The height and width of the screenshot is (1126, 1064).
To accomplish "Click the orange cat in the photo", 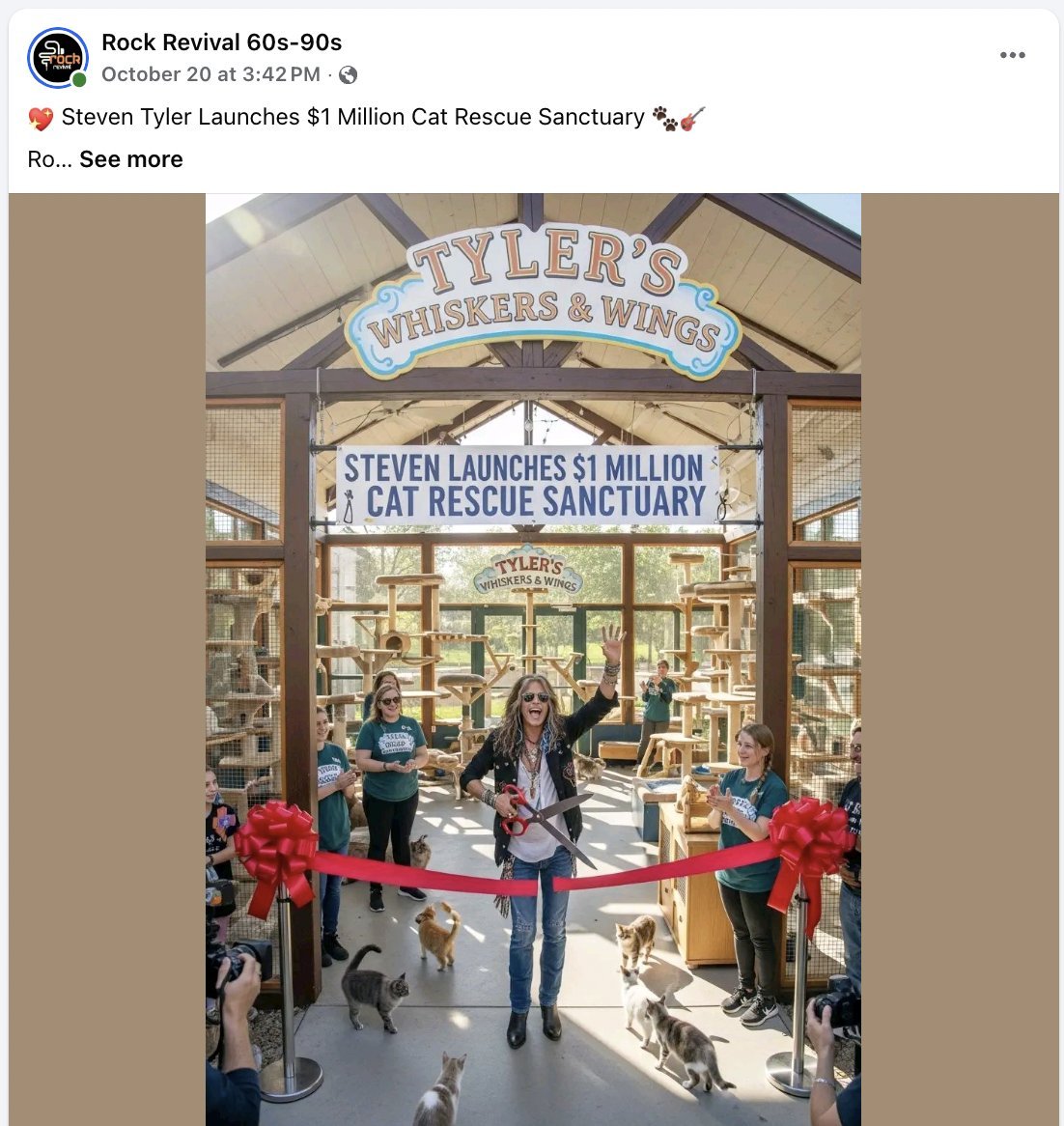I will pos(438,937).
